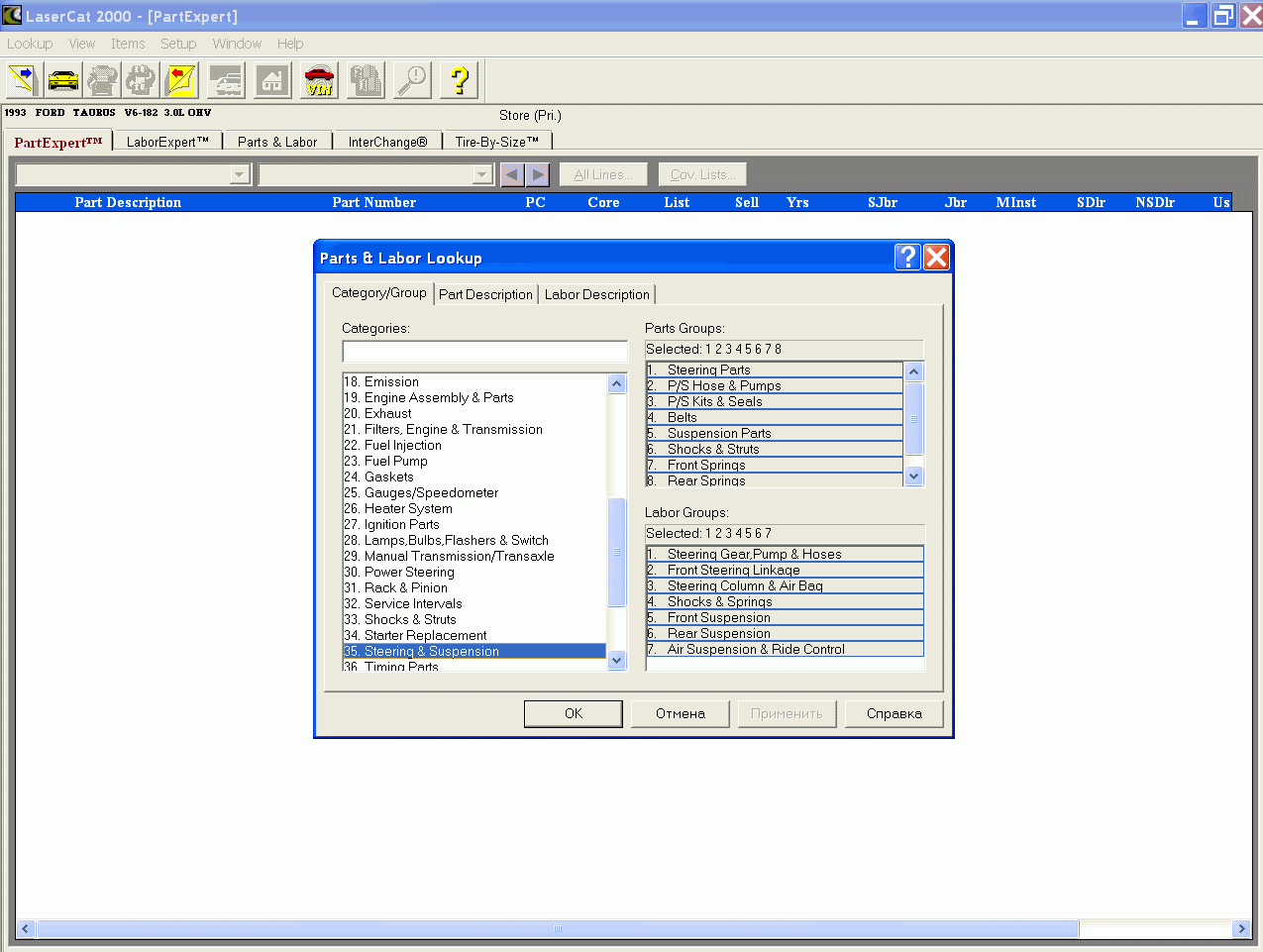Switch to the Parts & Labor tab
This screenshot has width=1263, height=952.
tap(277, 142)
